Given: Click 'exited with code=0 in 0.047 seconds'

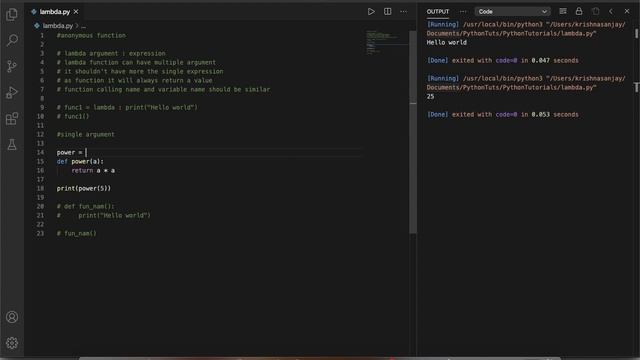Looking at the screenshot, I should [515, 60].
